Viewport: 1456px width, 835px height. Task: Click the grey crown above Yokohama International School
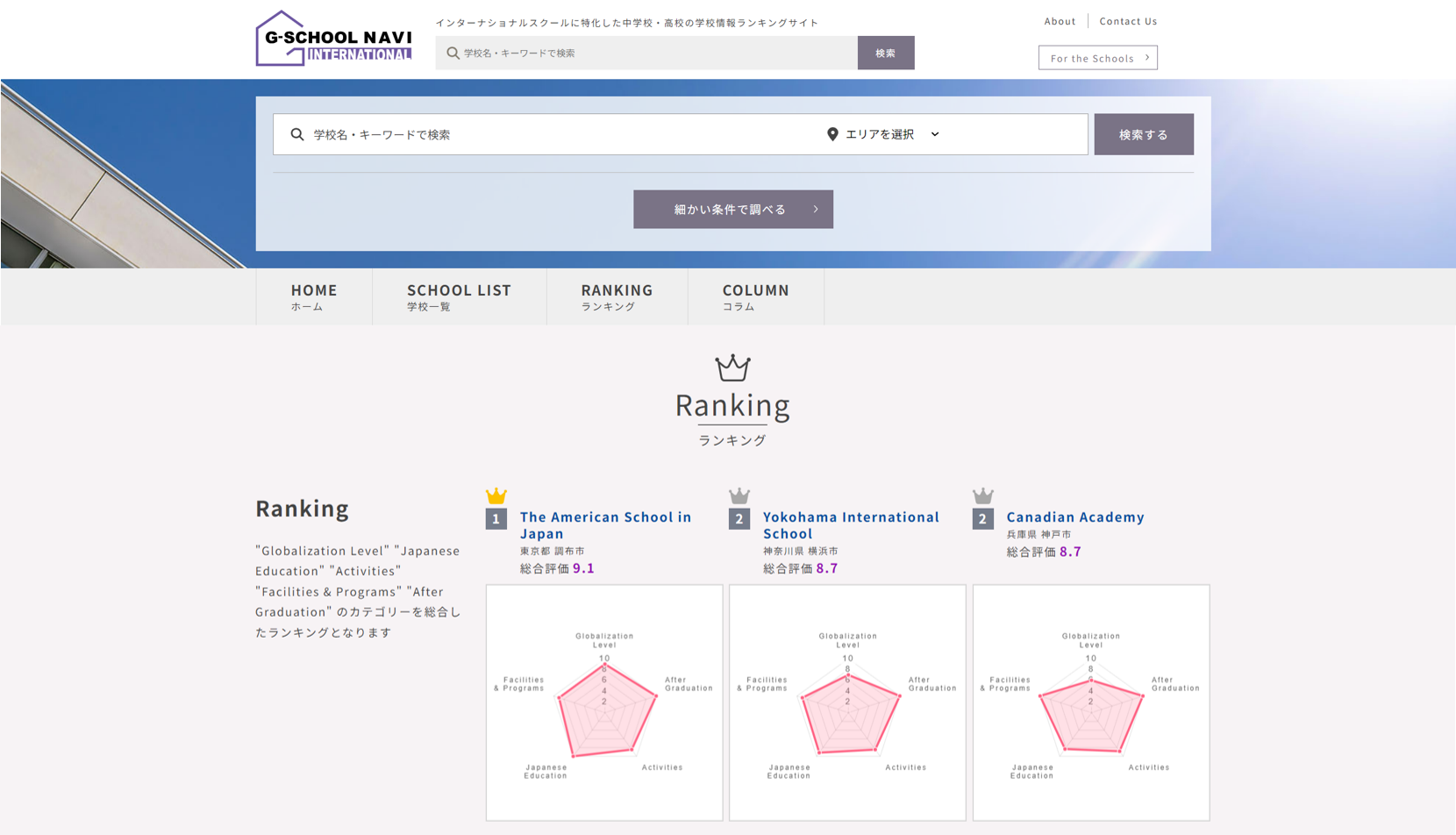(x=739, y=496)
